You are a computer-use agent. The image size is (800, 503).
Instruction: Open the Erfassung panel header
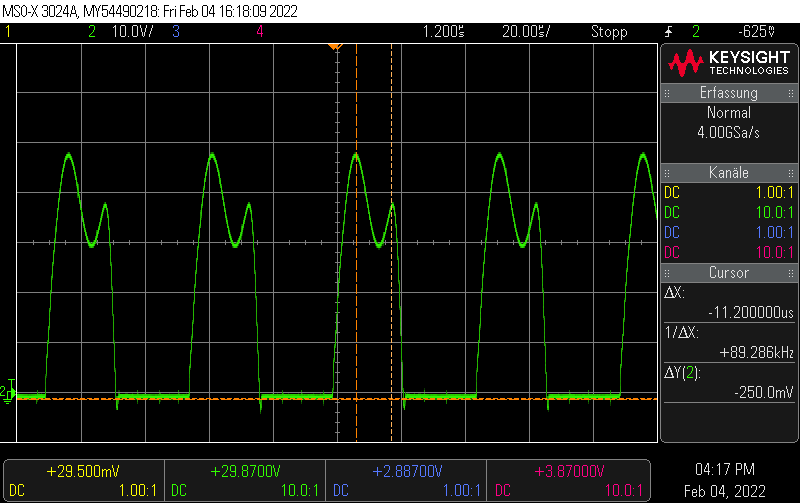(x=729, y=93)
